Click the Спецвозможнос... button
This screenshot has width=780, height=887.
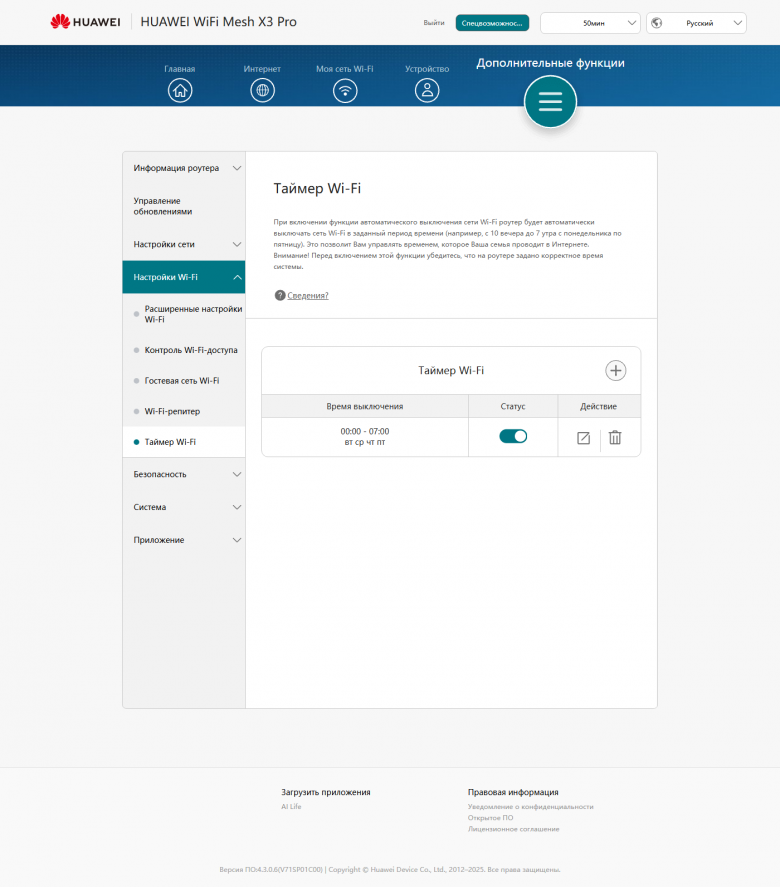click(x=492, y=23)
